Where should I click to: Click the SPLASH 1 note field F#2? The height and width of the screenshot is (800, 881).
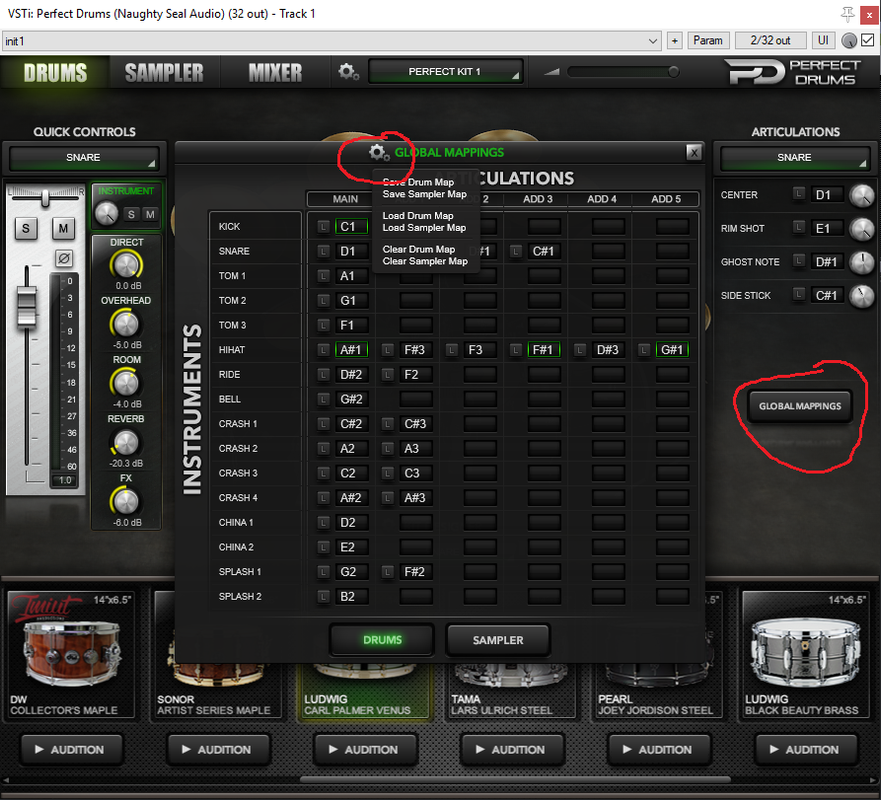[x=415, y=572]
